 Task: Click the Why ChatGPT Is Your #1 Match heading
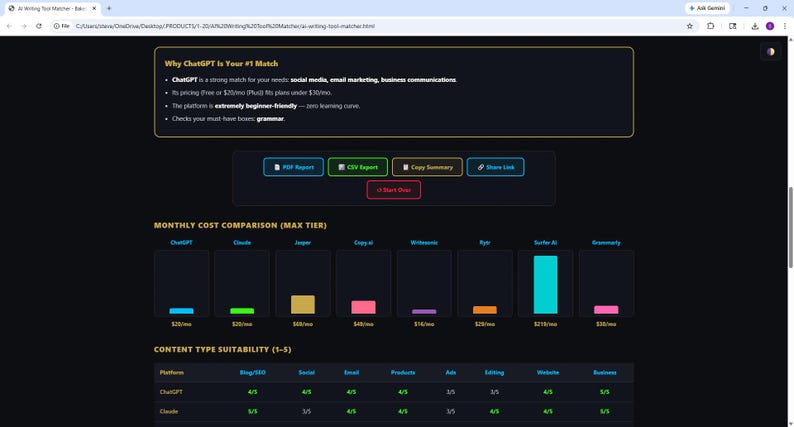[x=221, y=64]
